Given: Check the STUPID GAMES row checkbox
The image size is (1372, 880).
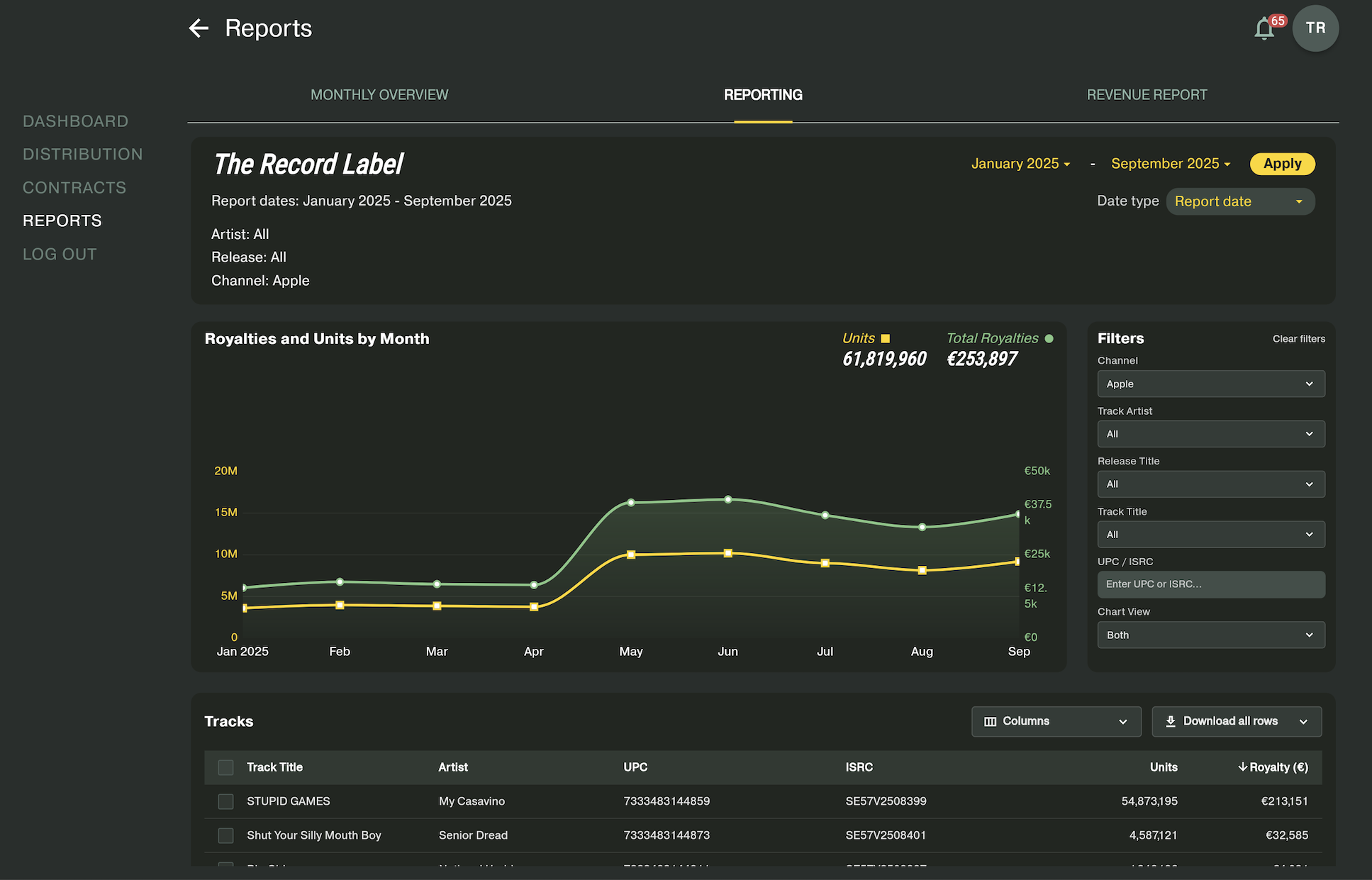Looking at the screenshot, I should [225, 801].
